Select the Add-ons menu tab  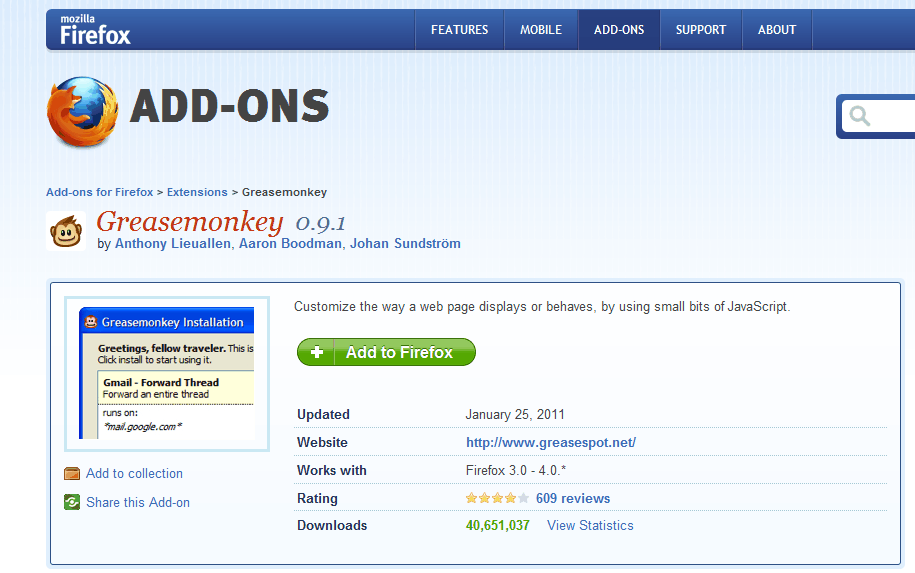pos(619,30)
